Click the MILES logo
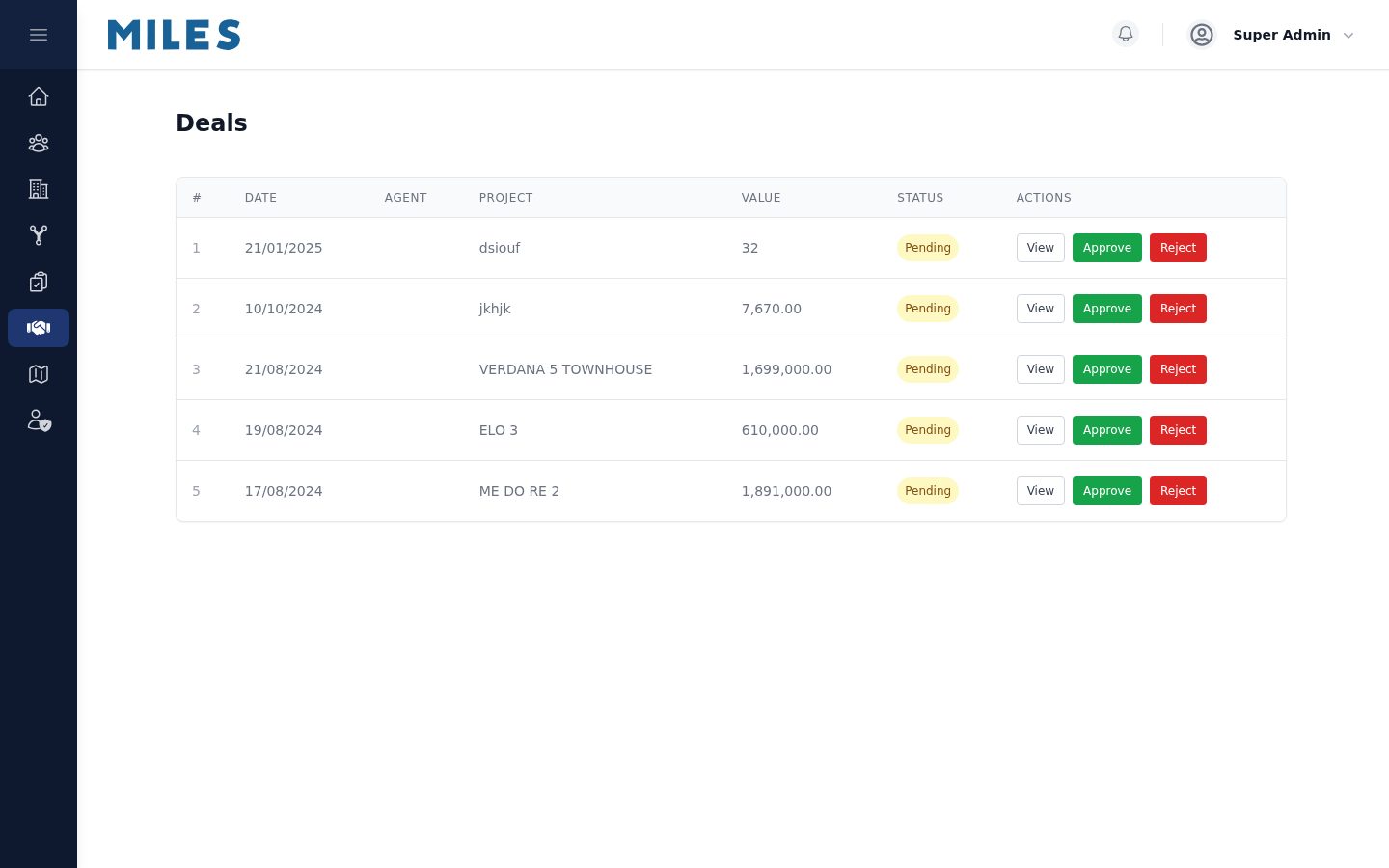This screenshot has height=868, width=1389. (175, 35)
